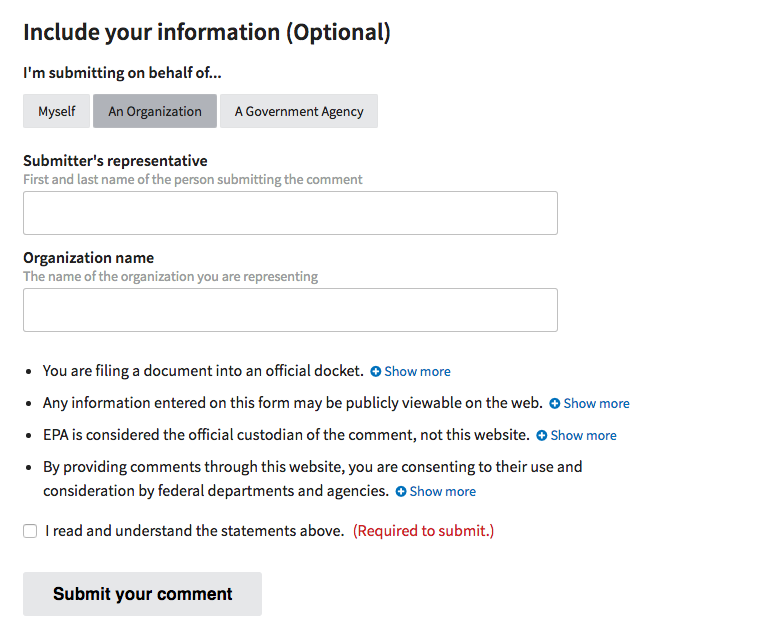The height and width of the screenshot is (642, 768).
Task: Expand Show more about publicly viewable information
Action: click(x=596, y=404)
